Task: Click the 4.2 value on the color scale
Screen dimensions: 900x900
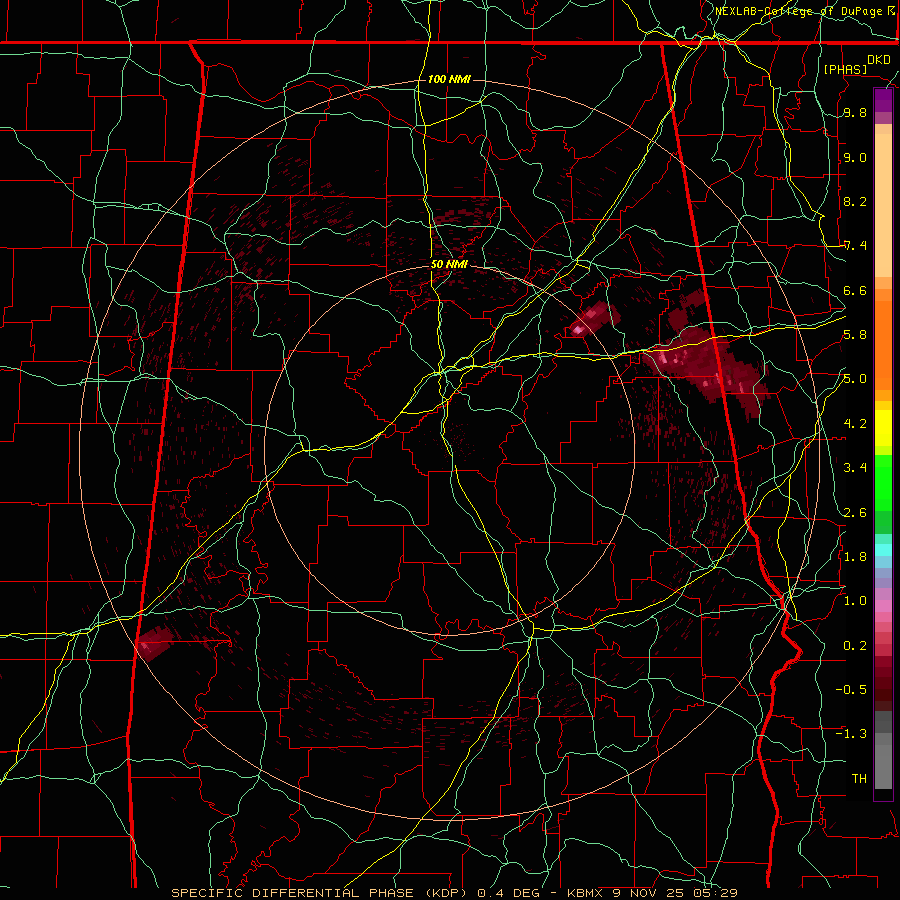Action: coord(855,424)
